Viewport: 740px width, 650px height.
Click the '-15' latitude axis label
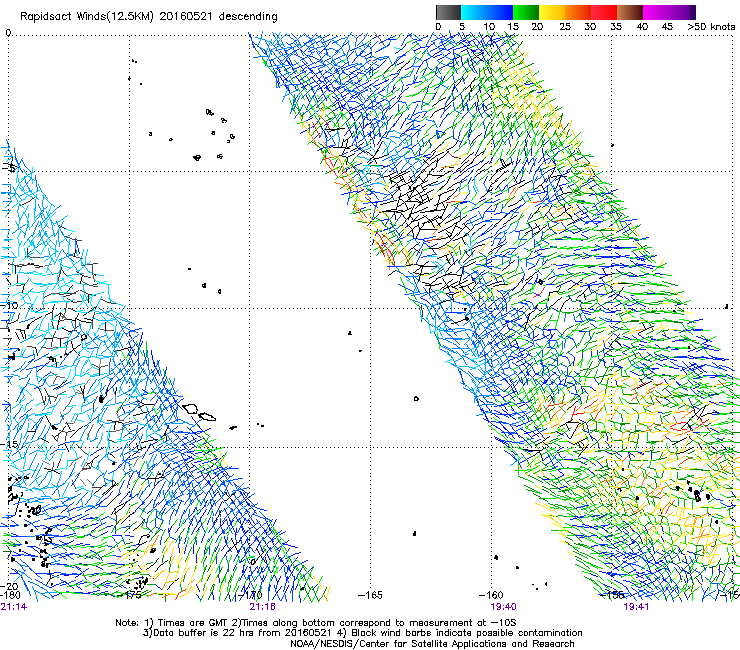click(9, 444)
